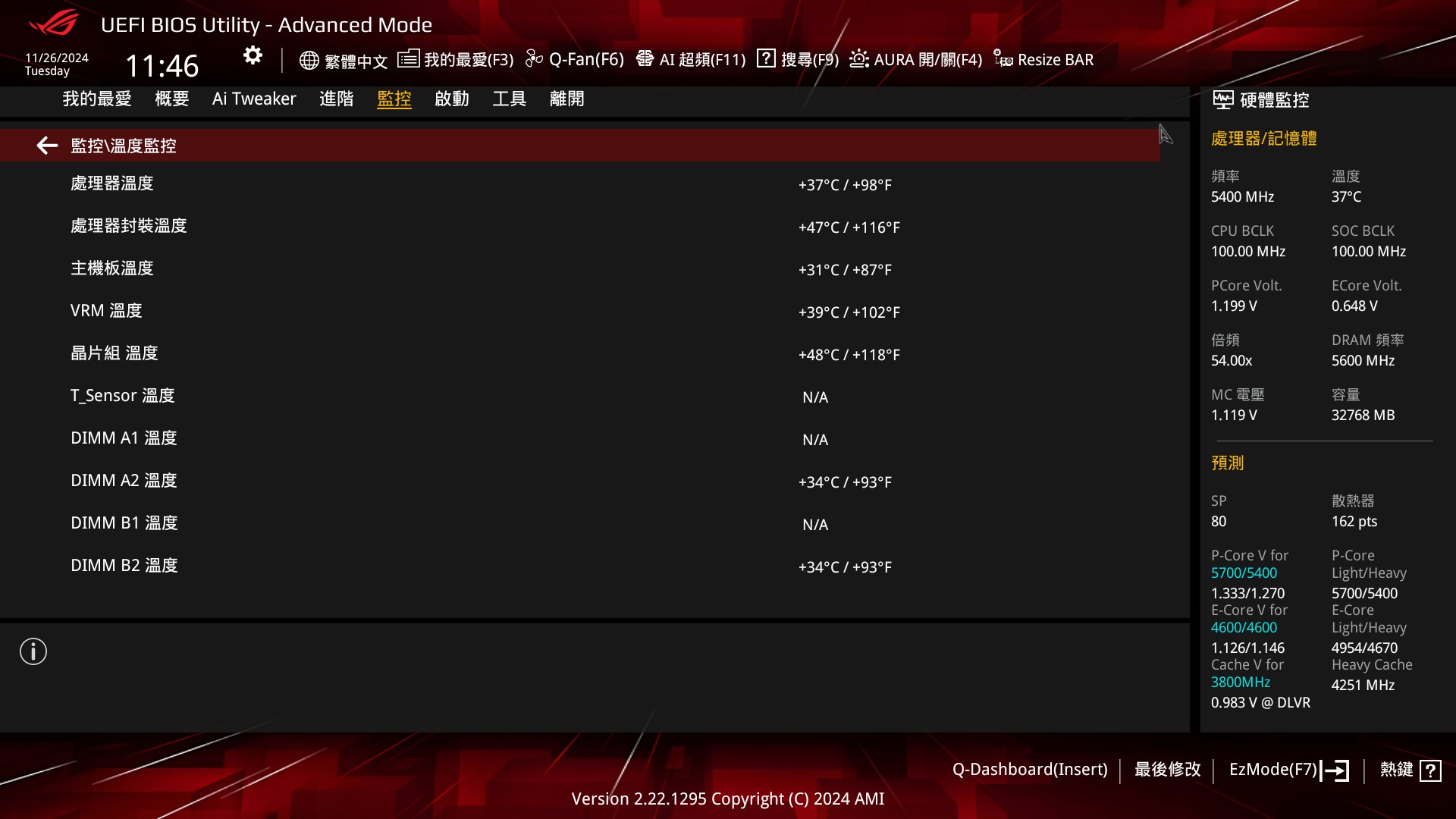
Task: Open 搜尋(F9) search
Action: tap(798, 59)
